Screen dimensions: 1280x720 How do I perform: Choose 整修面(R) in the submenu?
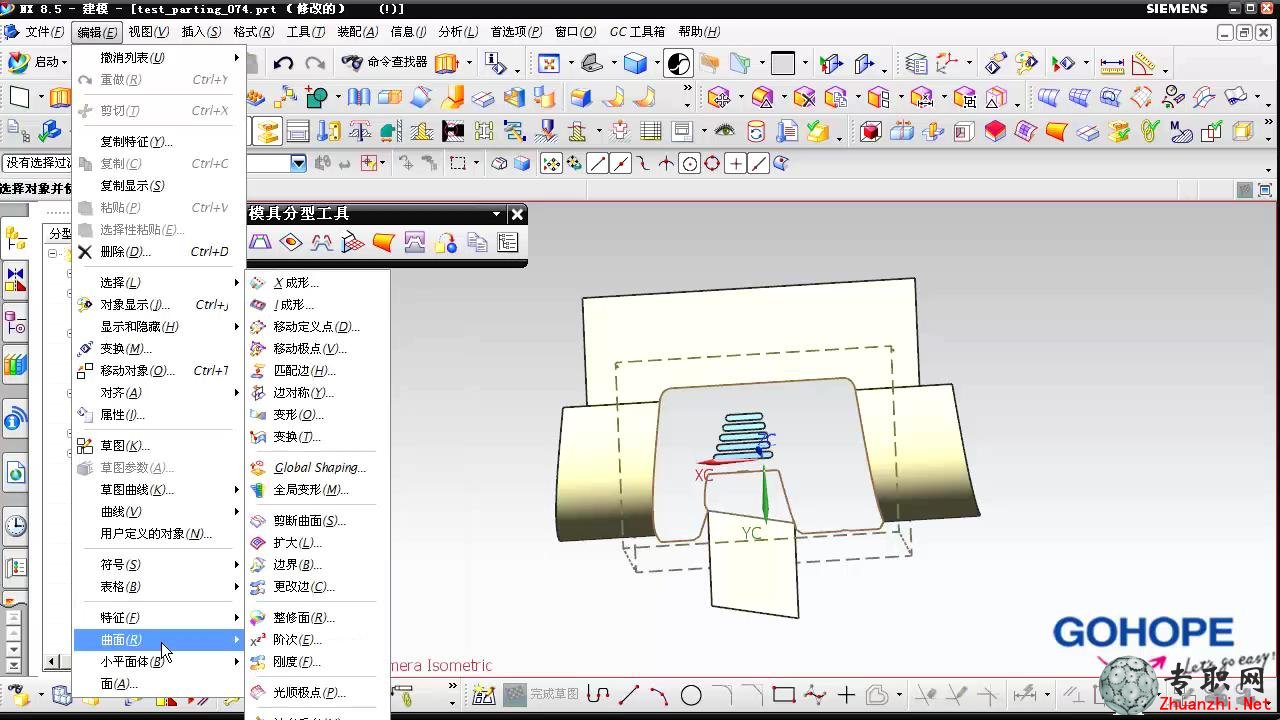pos(318,618)
